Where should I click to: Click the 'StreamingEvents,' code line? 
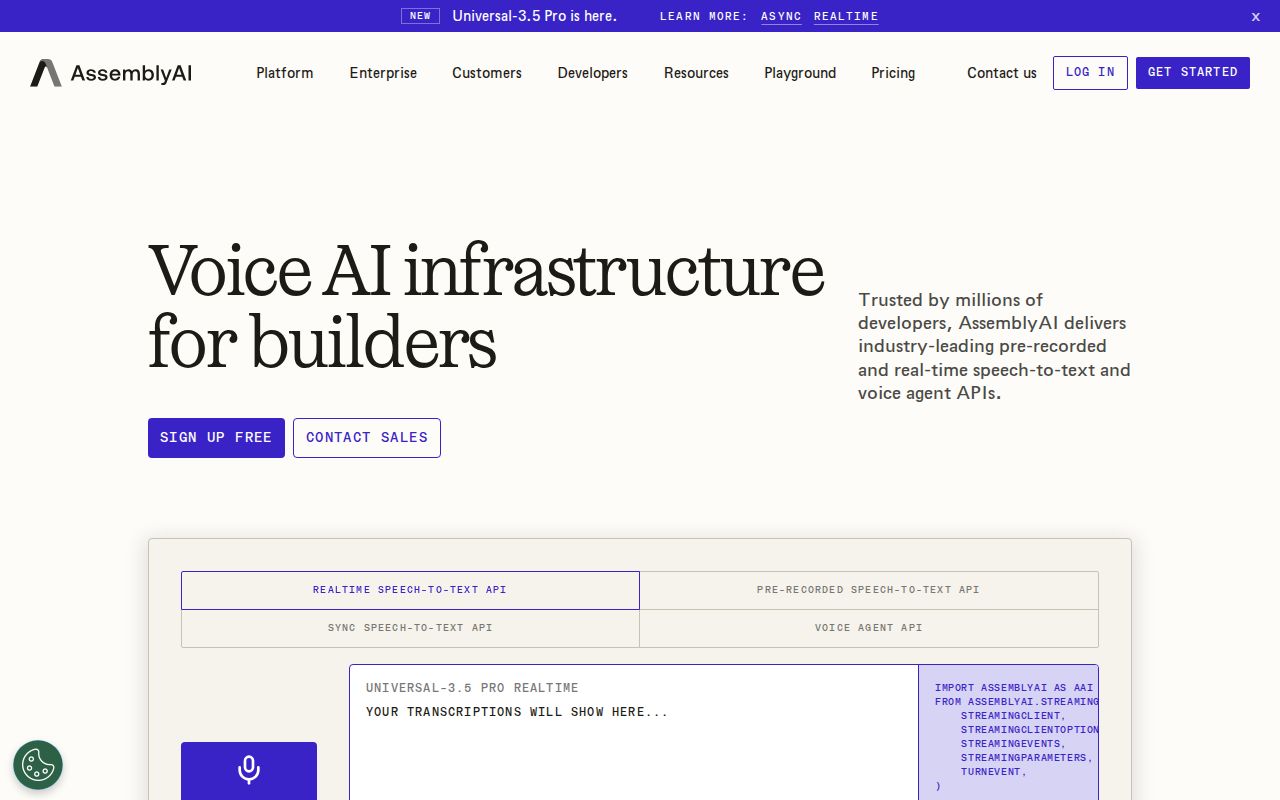[x=1013, y=744]
